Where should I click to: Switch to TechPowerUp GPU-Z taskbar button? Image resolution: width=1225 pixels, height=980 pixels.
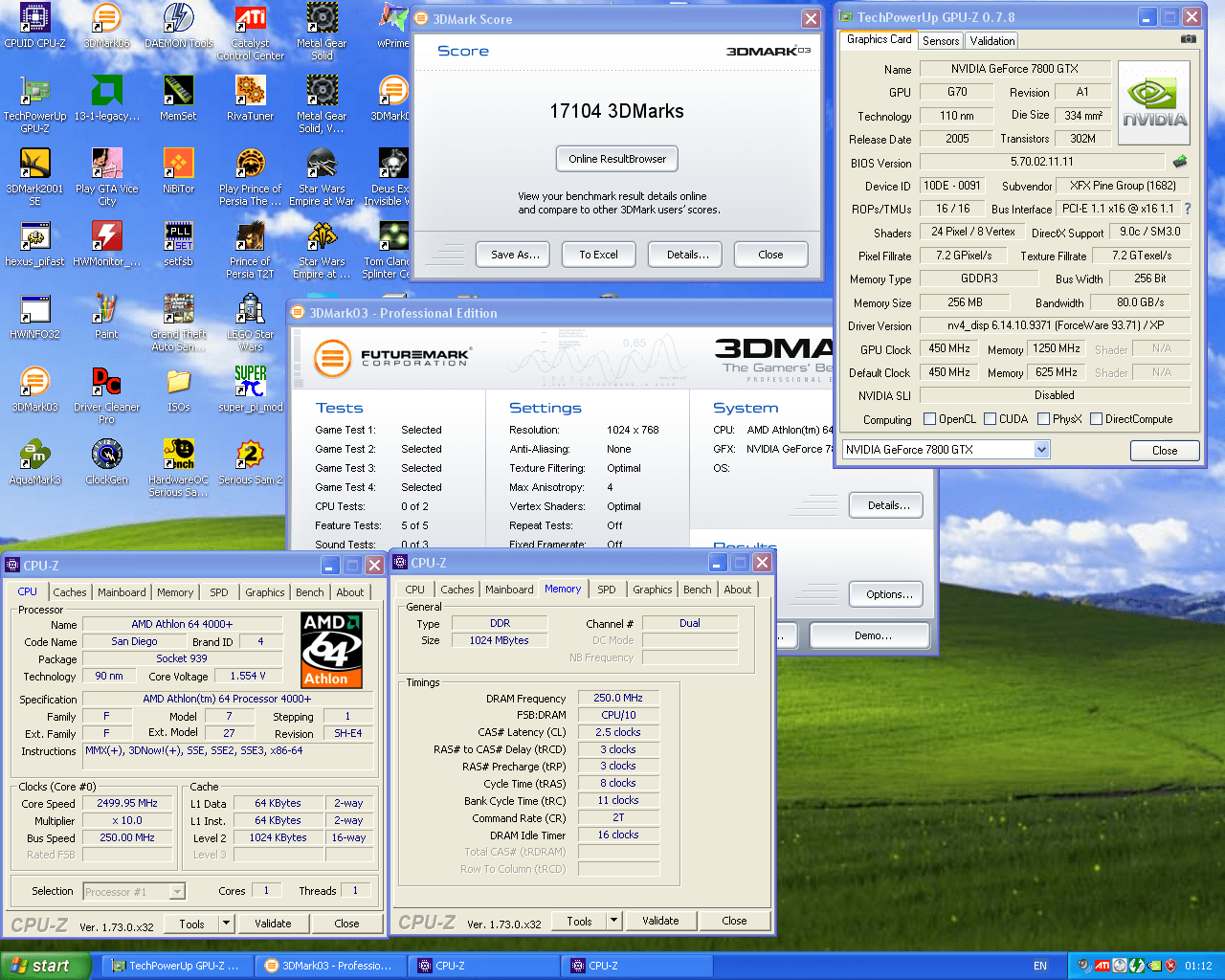click(x=178, y=966)
